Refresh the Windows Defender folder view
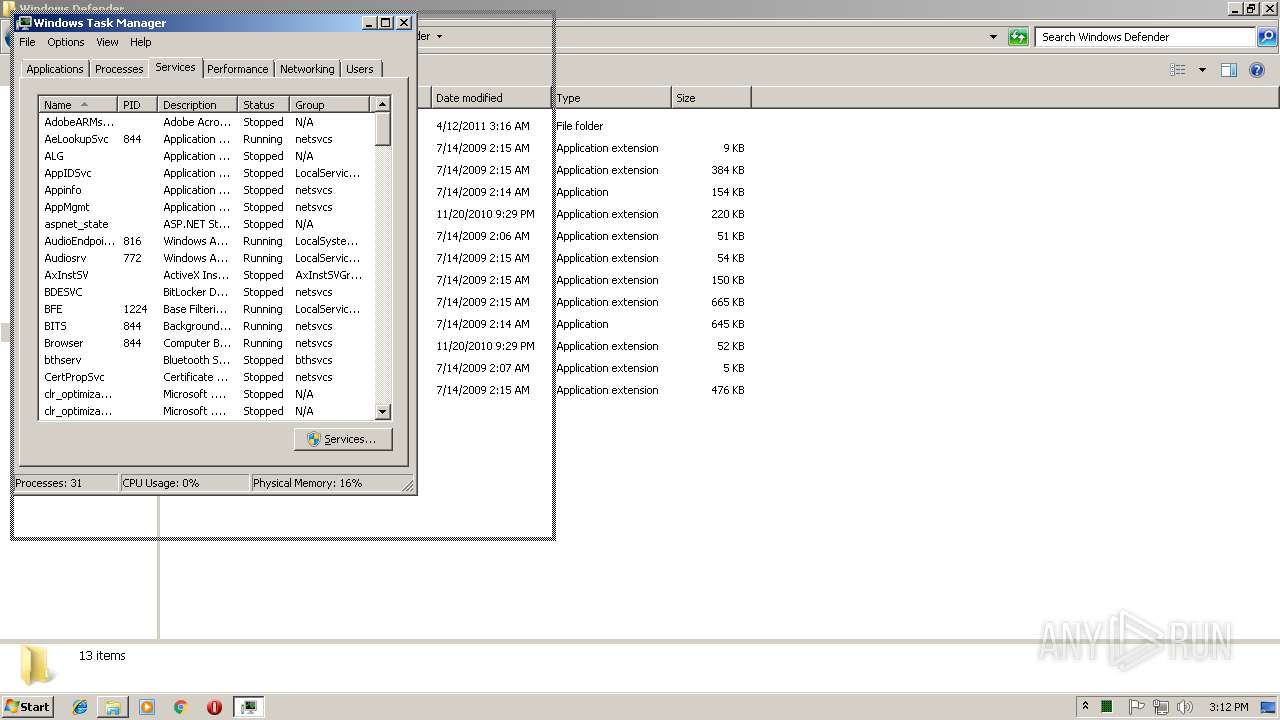This screenshot has width=1280, height=720. (x=1018, y=37)
